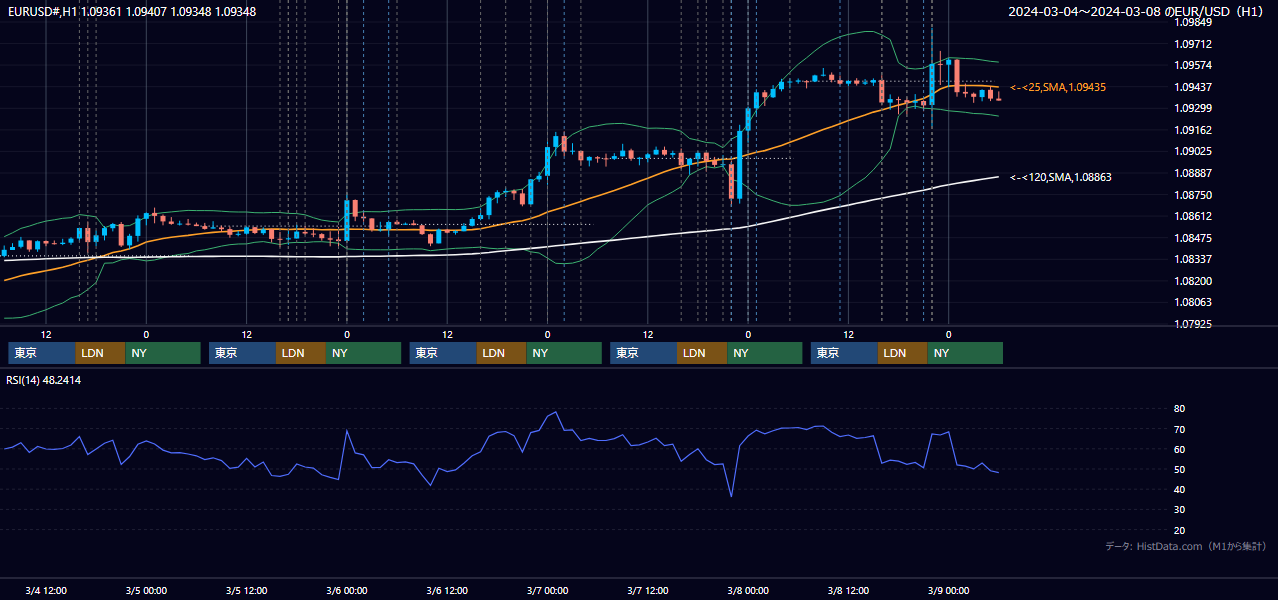Image resolution: width=1278 pixels, height=600 pixels.
Task: Pick the 1.08475 price label
Action: [1194, 238]
